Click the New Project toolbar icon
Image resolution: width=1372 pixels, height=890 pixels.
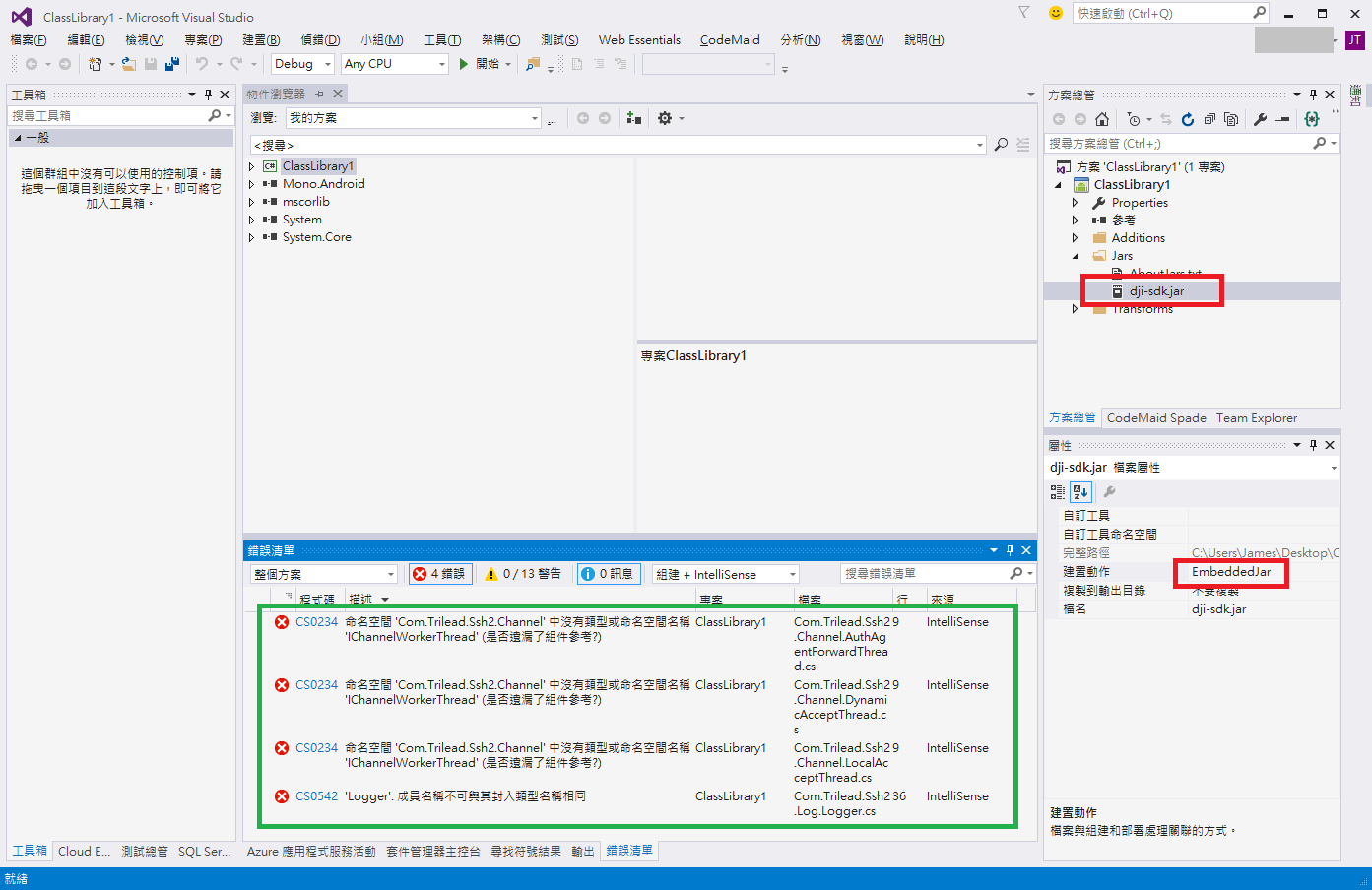[x=95, y=64]
